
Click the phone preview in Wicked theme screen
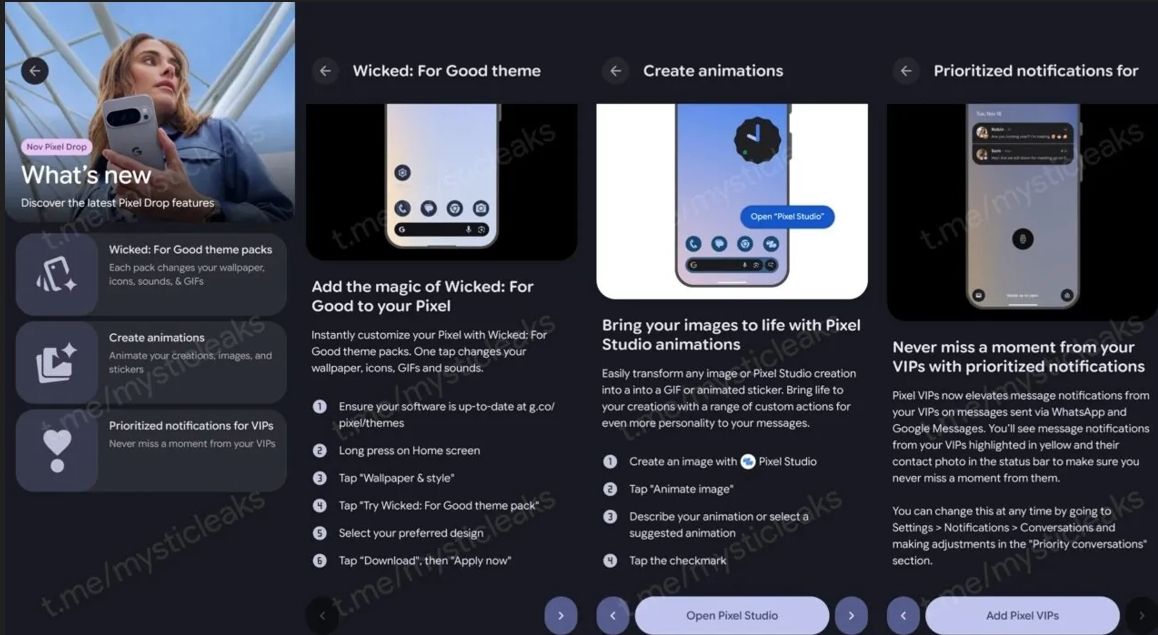point(442,176)
